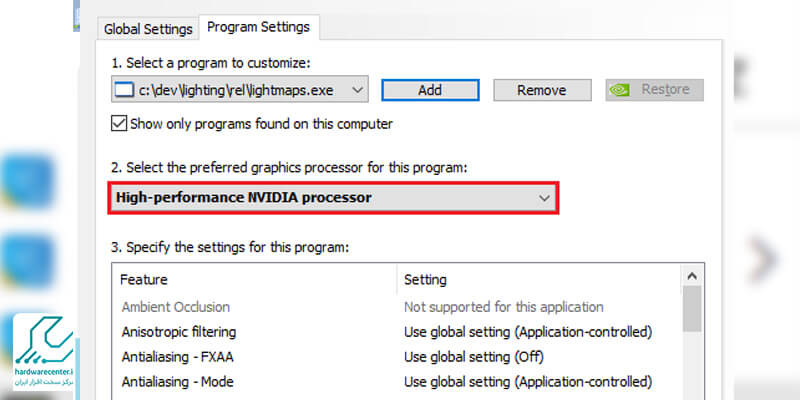Switch to the Global Settings tab
This screenshot has height=400, width=800.
coord(148,28)
